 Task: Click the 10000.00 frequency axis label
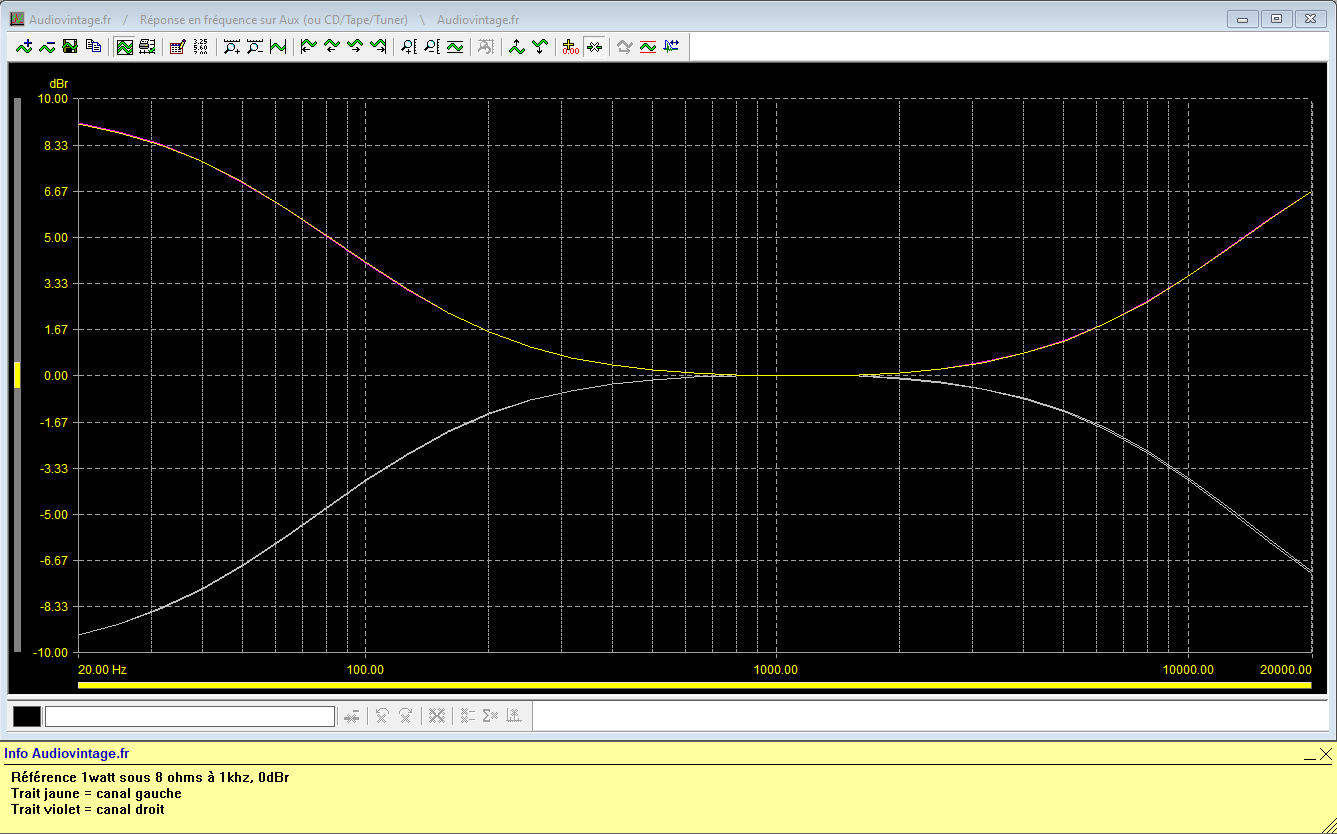coord(1189,669)
